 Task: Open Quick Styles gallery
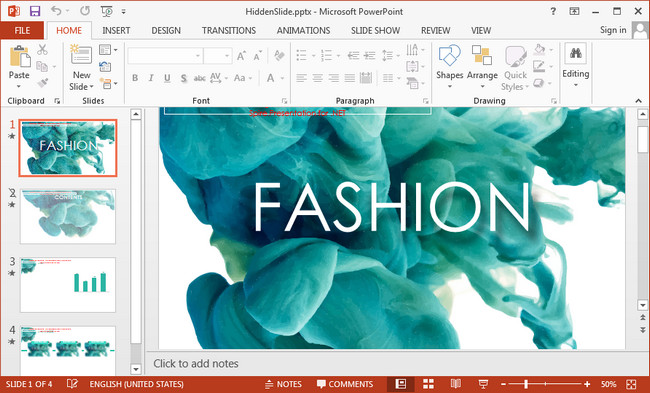515,68
